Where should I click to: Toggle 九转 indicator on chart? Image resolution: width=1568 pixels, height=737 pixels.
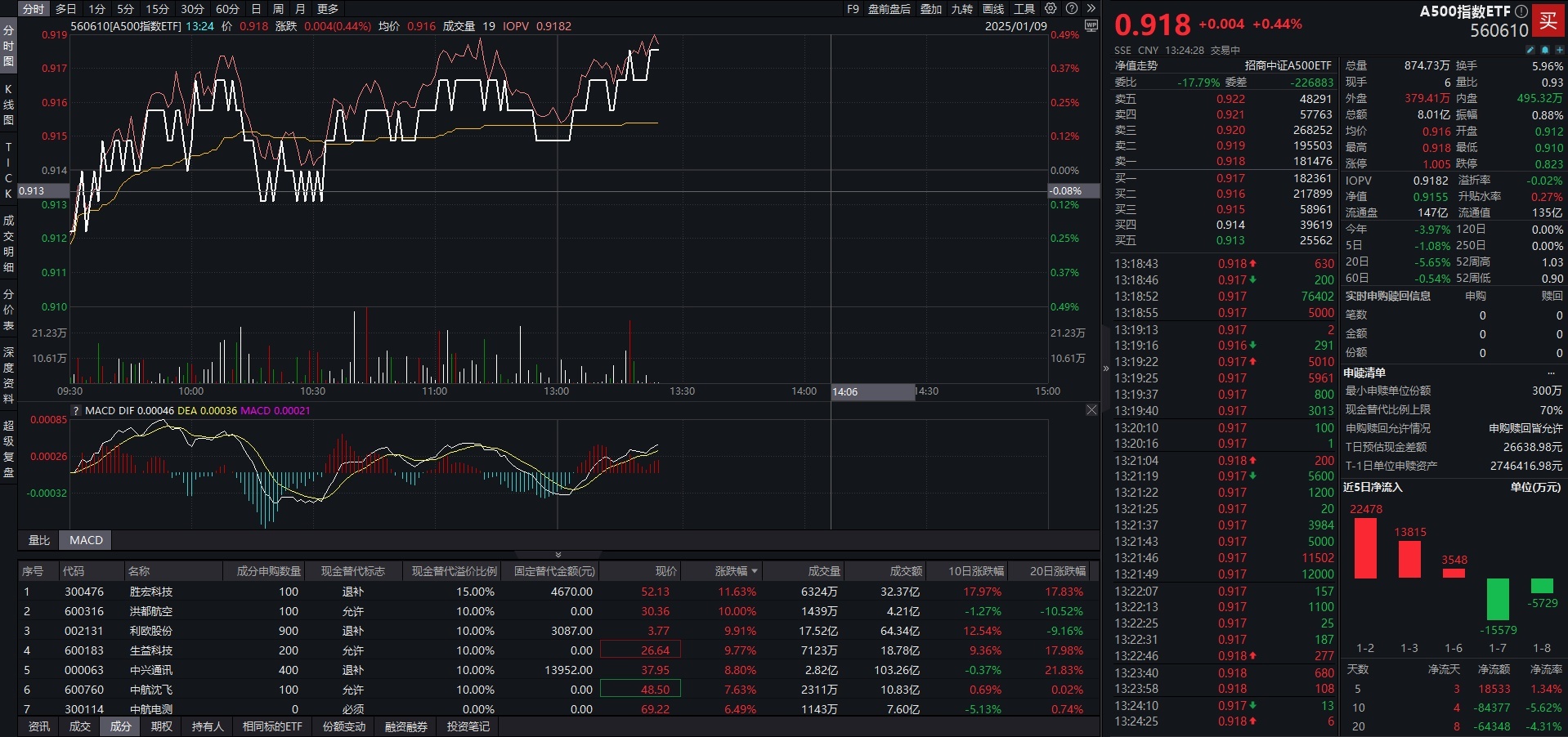pyautogui.click(x=961, y=9)
